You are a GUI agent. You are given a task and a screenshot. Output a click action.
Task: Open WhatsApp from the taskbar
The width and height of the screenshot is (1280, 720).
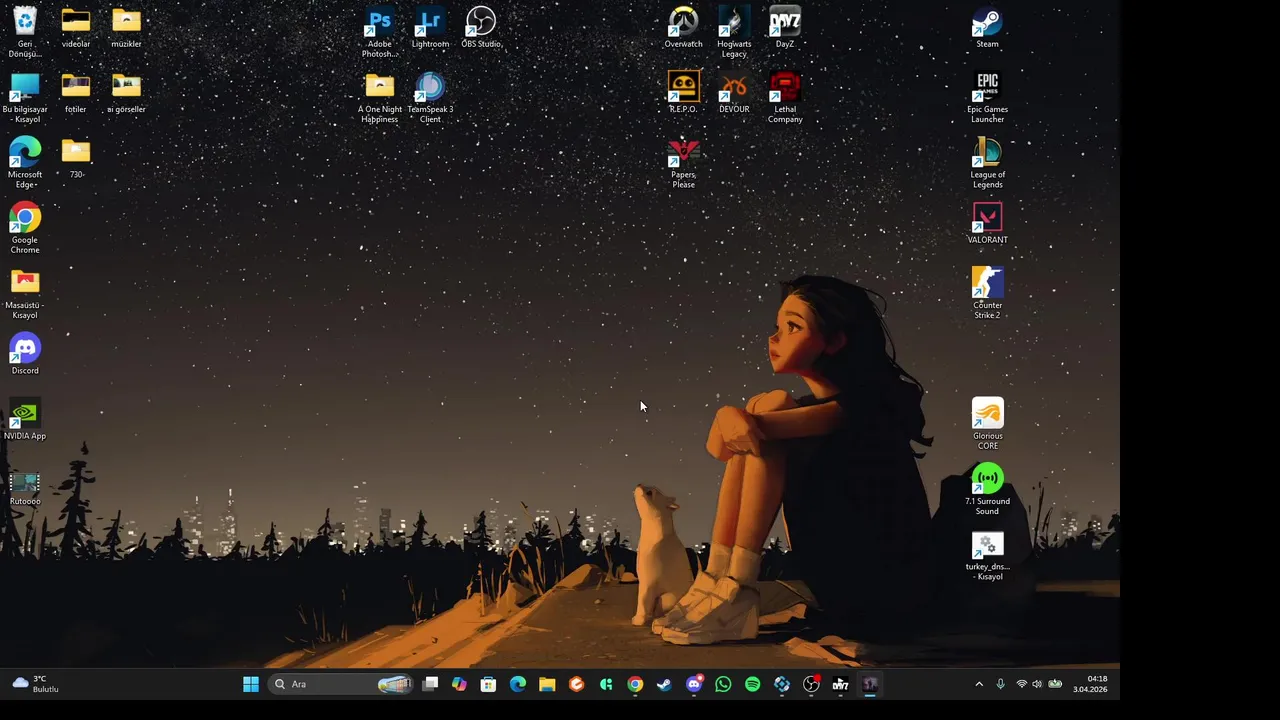coord(723,684)
